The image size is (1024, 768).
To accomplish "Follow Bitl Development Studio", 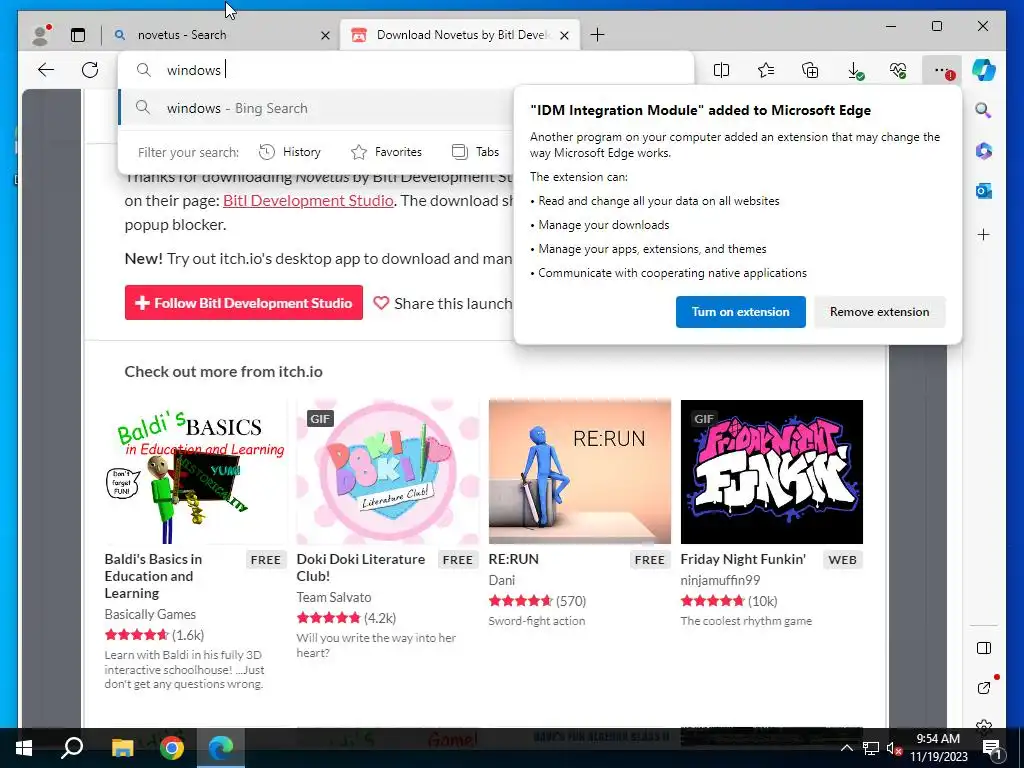I will [244, 303].
